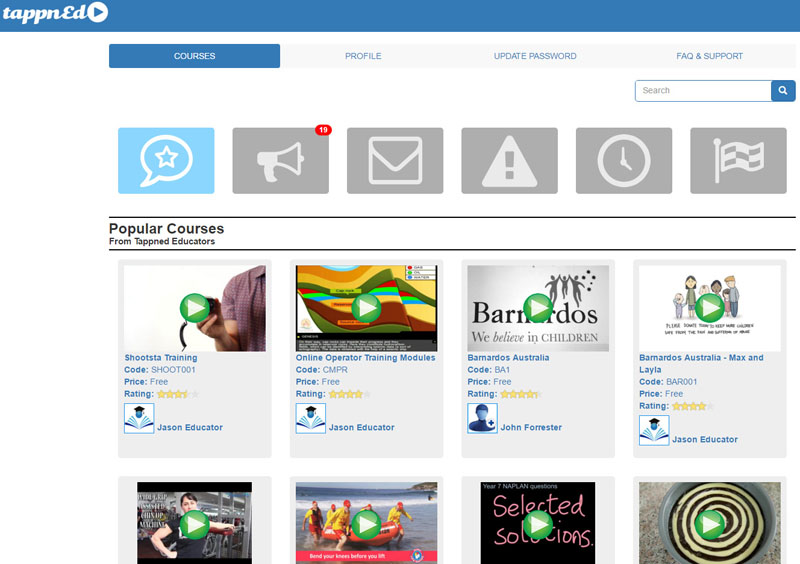Click the star rating under Shootsta Training
Image resolution: width=800 pixels, height=564 pixels.
tap(178, 394)
